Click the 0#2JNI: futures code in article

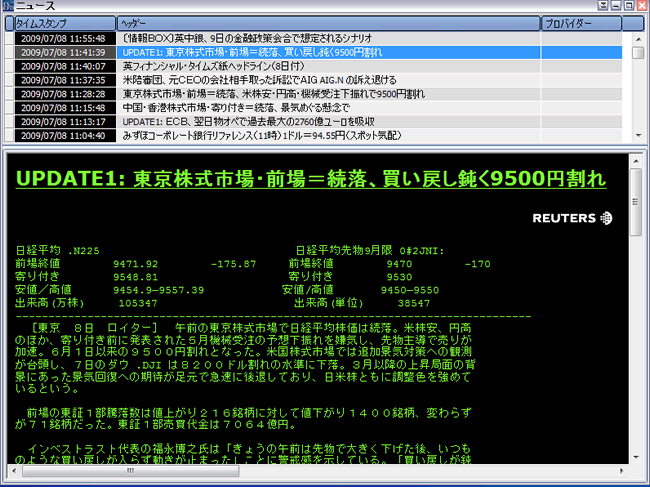coord(422,251)
